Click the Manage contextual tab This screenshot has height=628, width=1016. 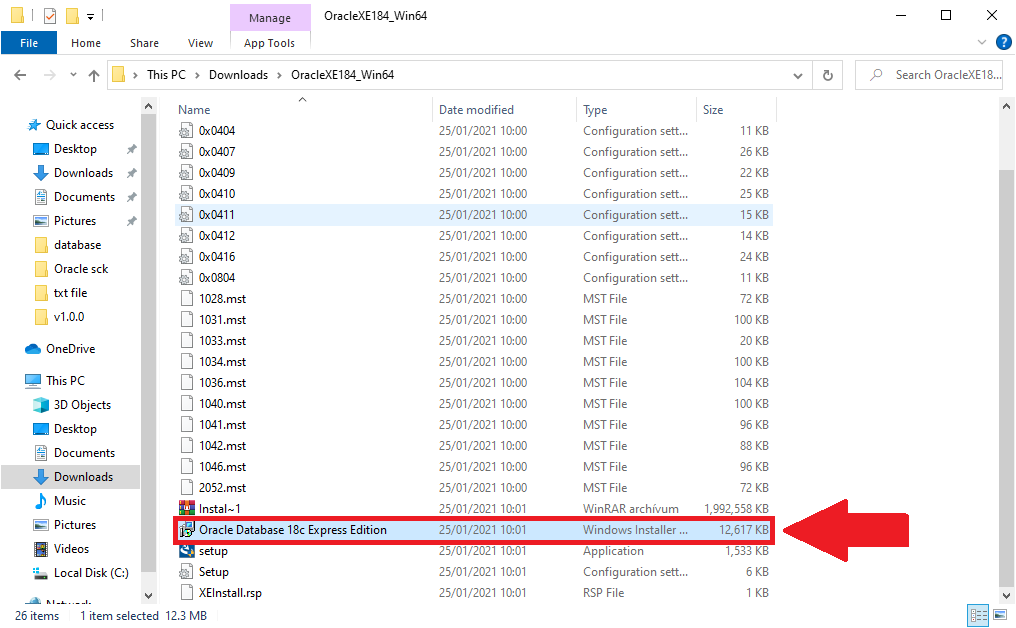coord(270,17)
